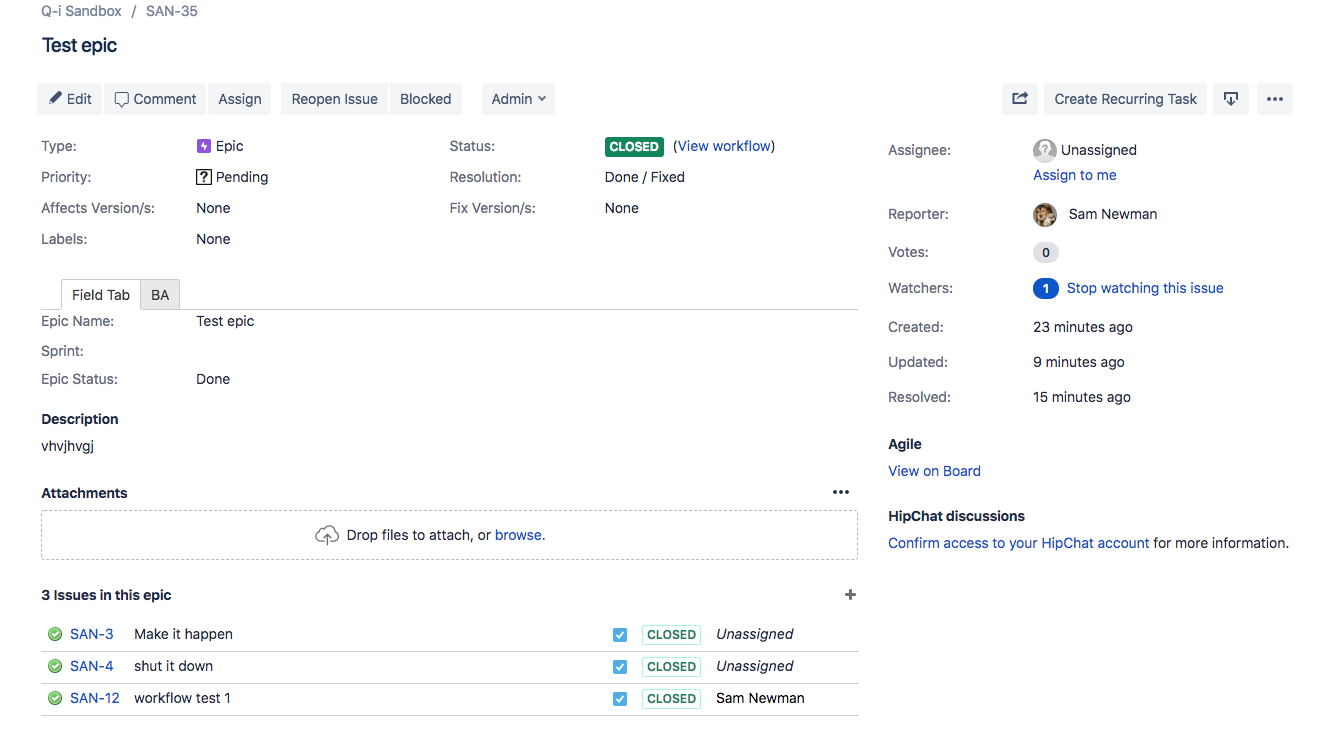1332x749 pixels.
Task: Toggle the checkbox on the SAN-4 row
Action: [x=620, y=667]
